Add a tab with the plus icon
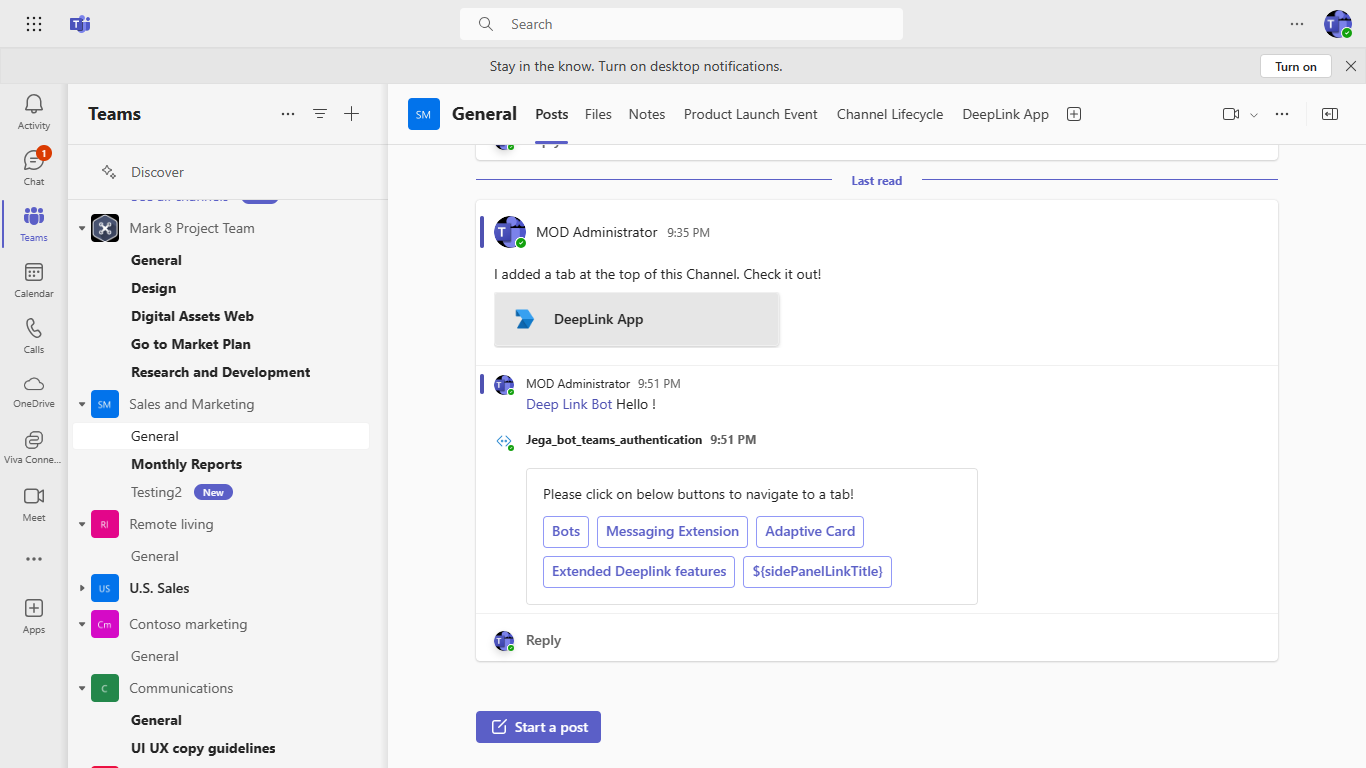Image resolution: width=1366 pixels, height=768 pixels. 1074,114
